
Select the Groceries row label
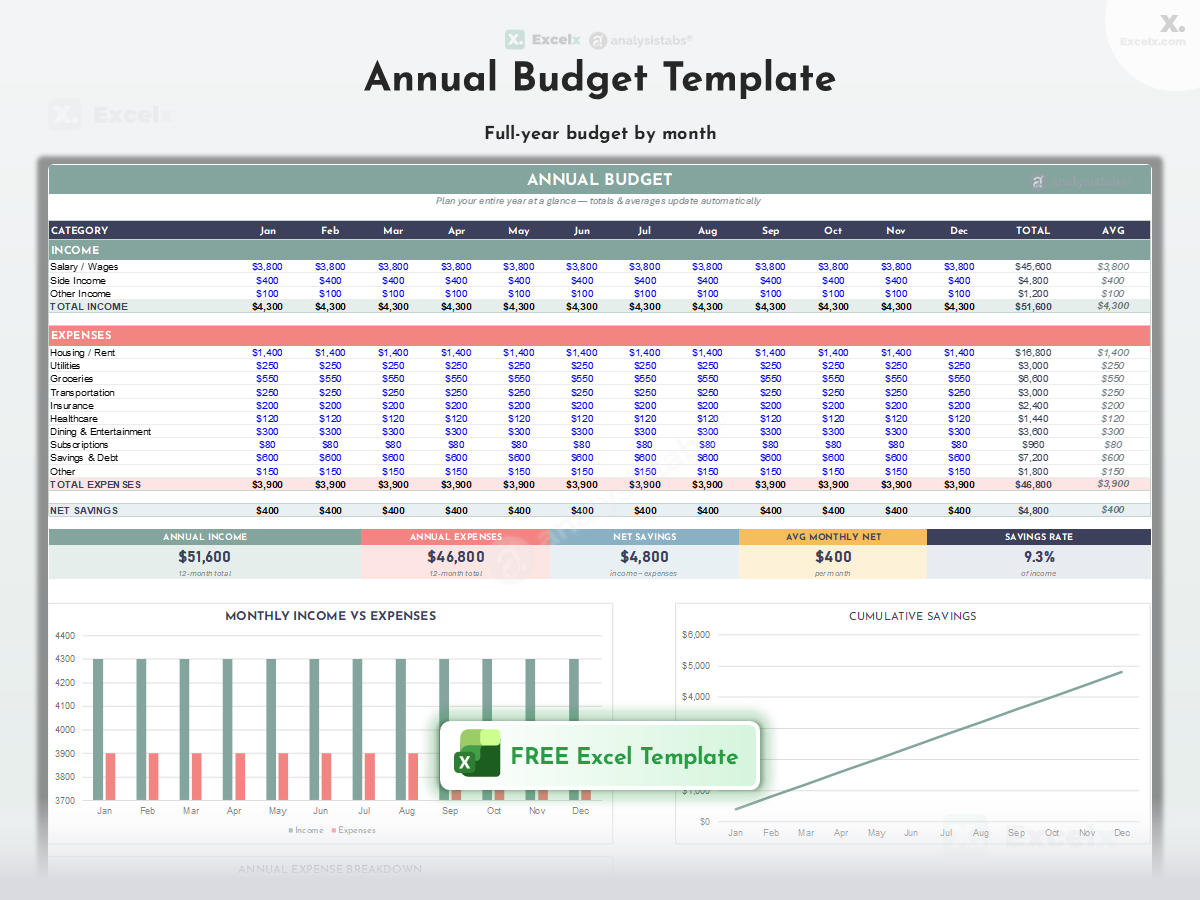coord(71,379)
